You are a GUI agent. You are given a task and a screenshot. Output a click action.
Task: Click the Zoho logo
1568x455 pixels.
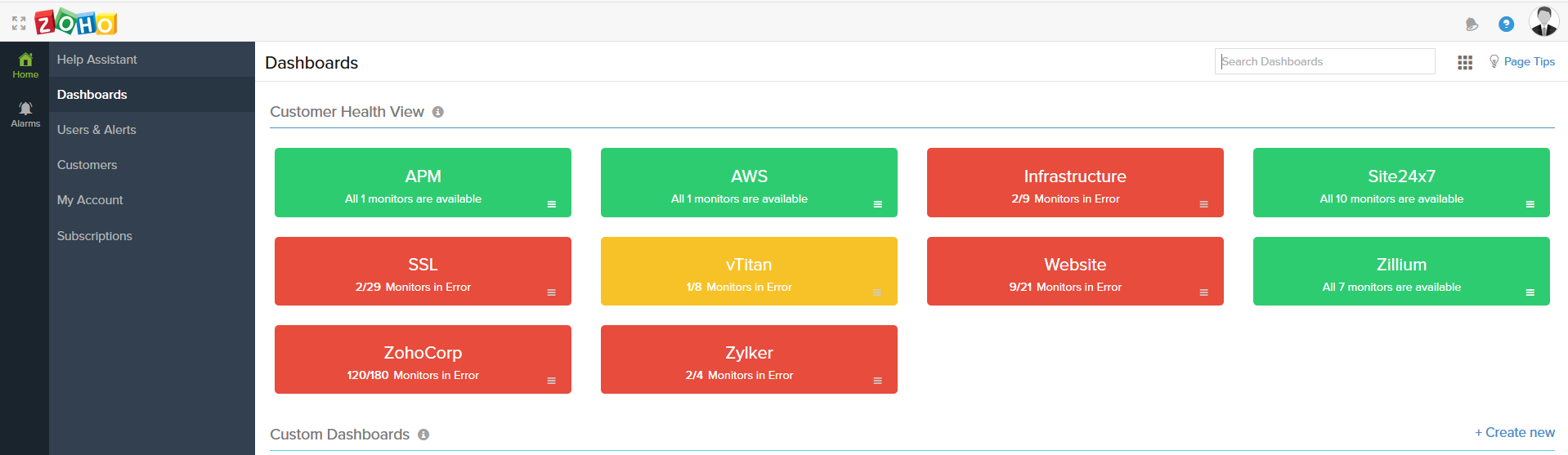(x=76, y=22)
